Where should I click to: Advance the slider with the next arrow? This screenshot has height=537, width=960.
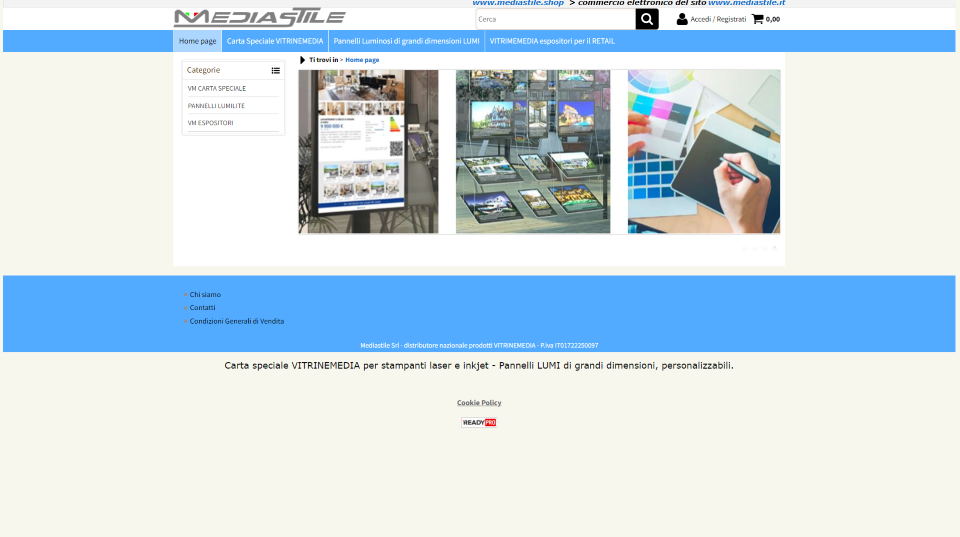pyautogui.click(x=774, y=156)
